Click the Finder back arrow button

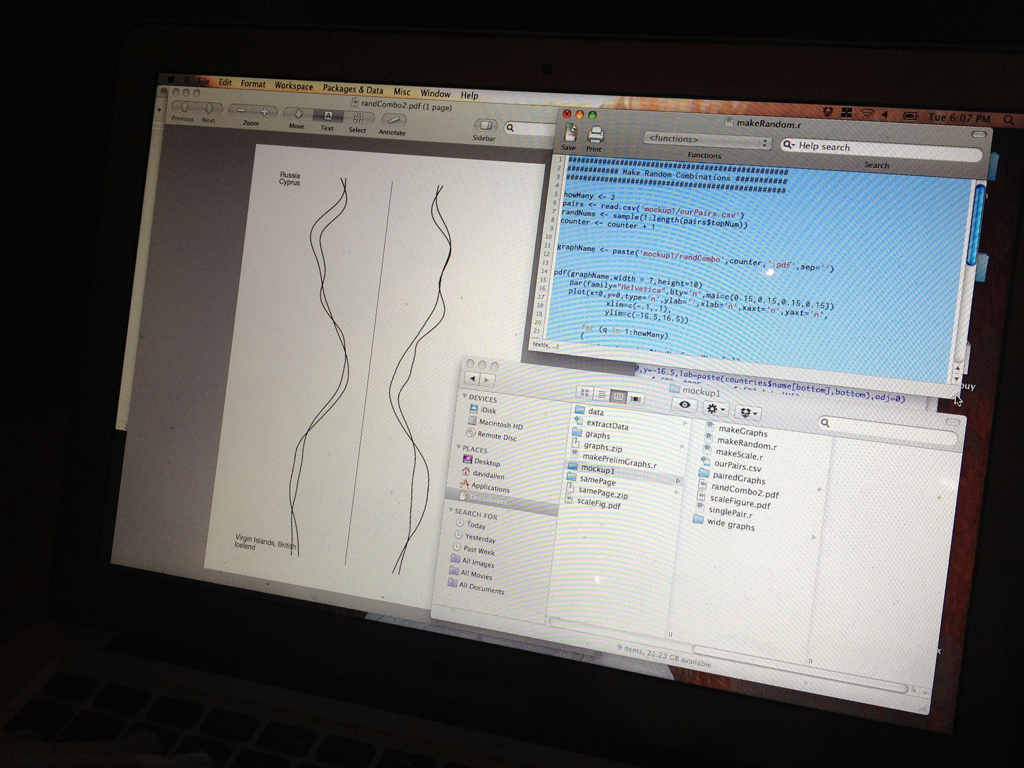474,378
